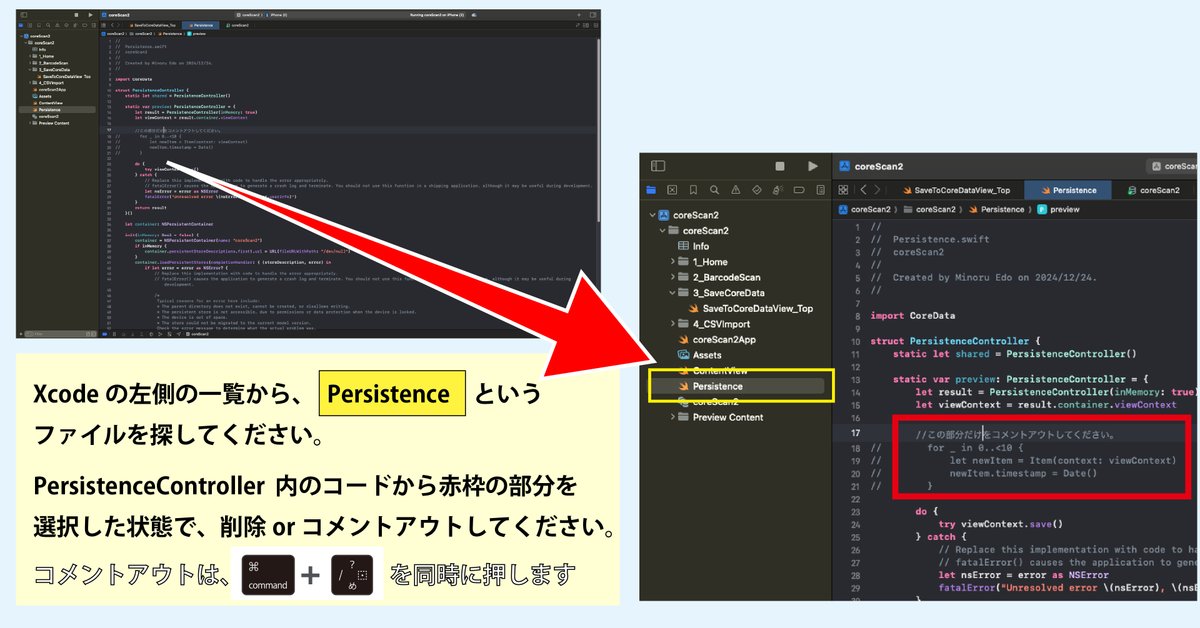The width and height of the screenshot is (1200, 628).
Task: Click the 'static let shared' line in the enlarged code
Action: click(1015, 354)
